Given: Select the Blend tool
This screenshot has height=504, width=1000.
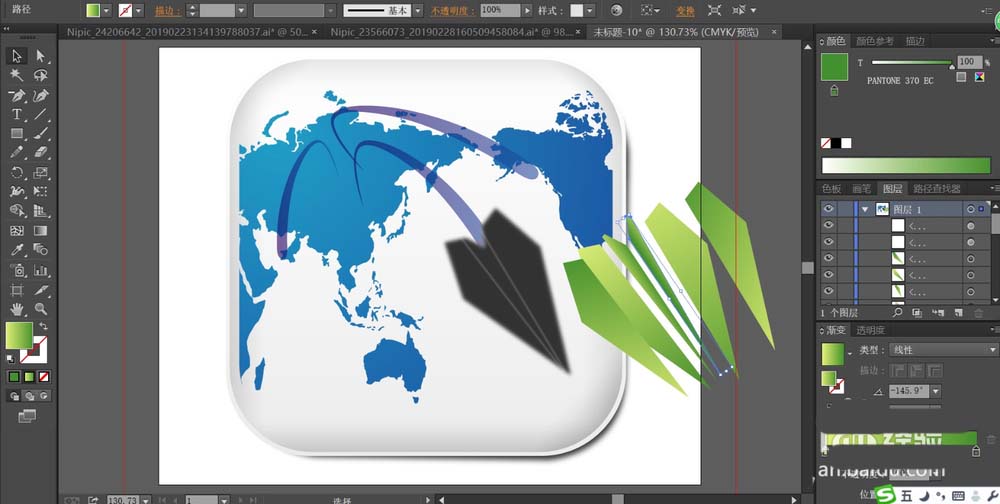Looking at the screenshot, I should (x=41, y=250).
